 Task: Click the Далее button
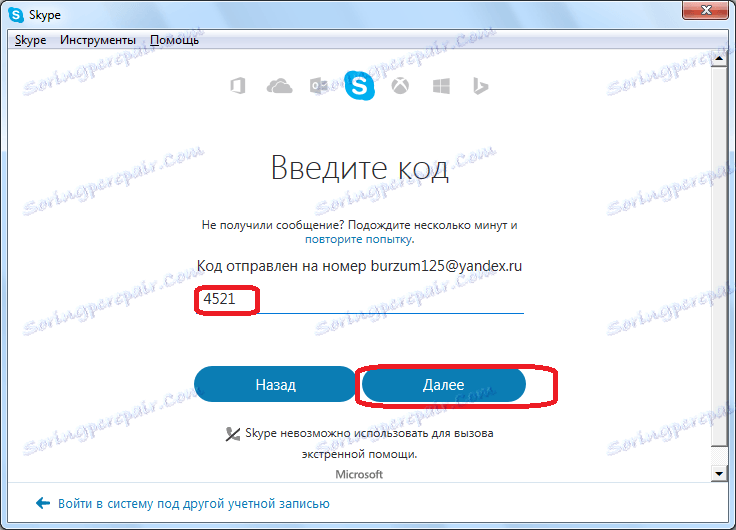444,384
